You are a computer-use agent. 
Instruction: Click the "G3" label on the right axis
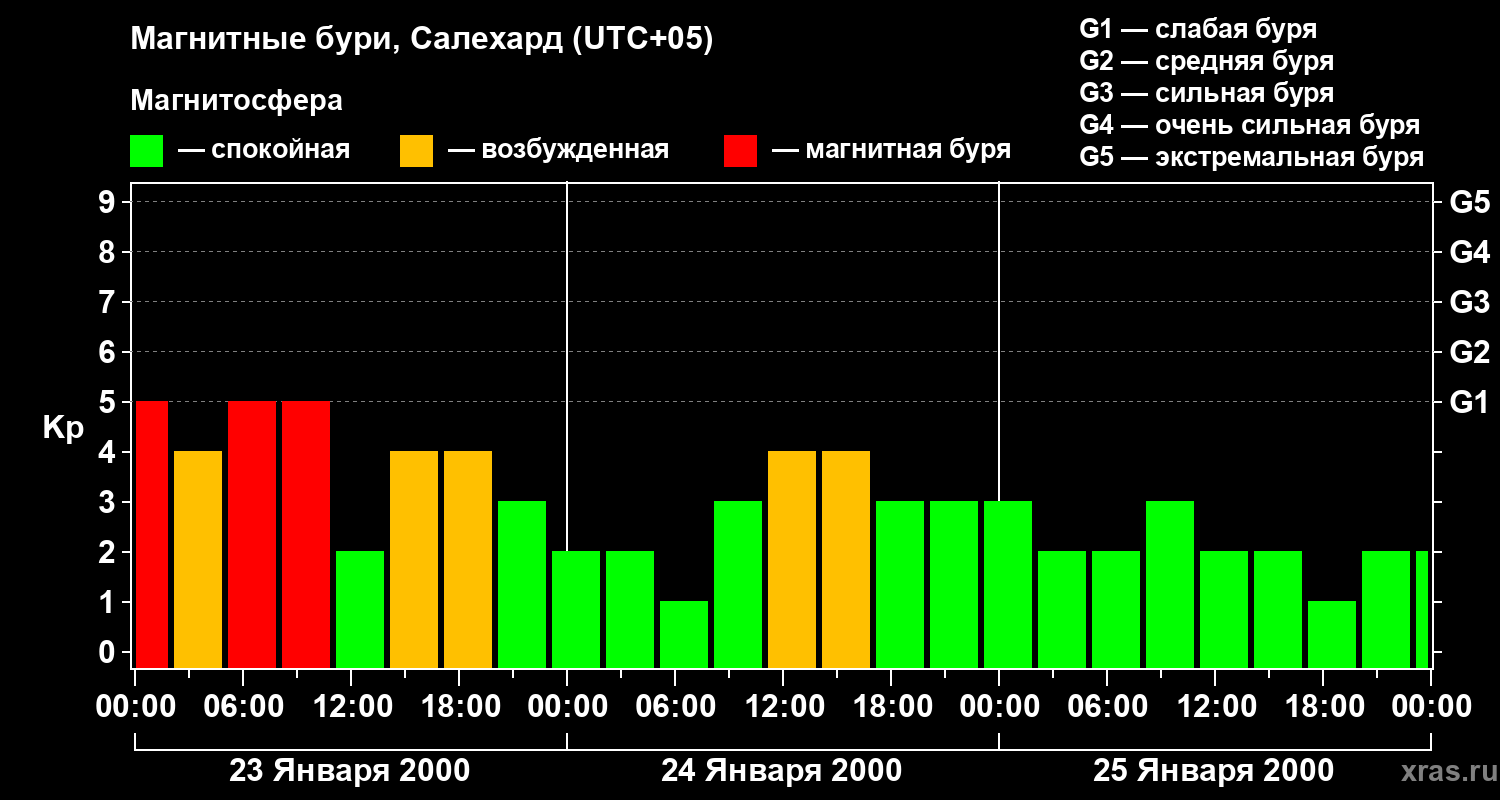pyautogui.click(x=1469, y=302)
